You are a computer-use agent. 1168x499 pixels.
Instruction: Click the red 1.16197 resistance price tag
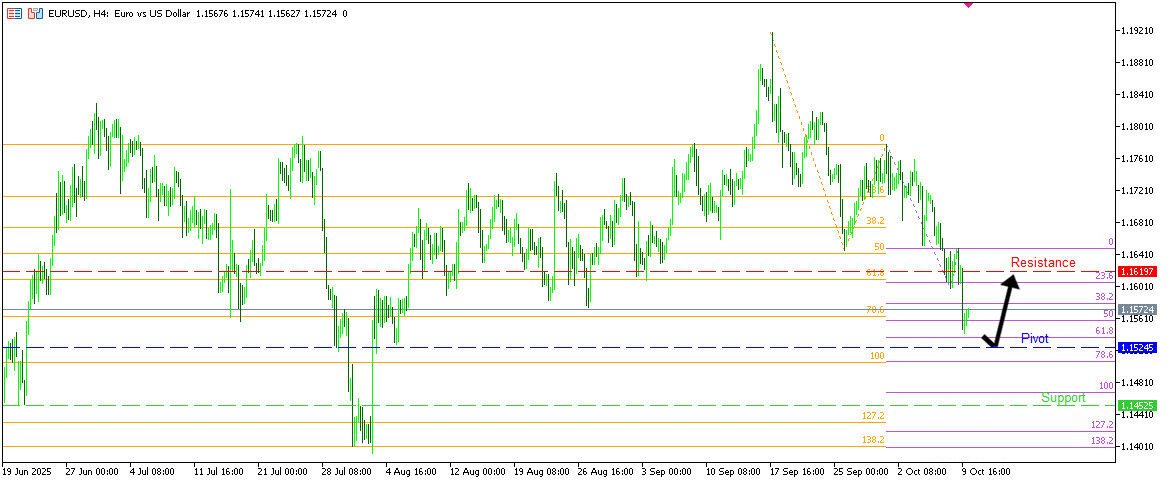(1138, 272)
